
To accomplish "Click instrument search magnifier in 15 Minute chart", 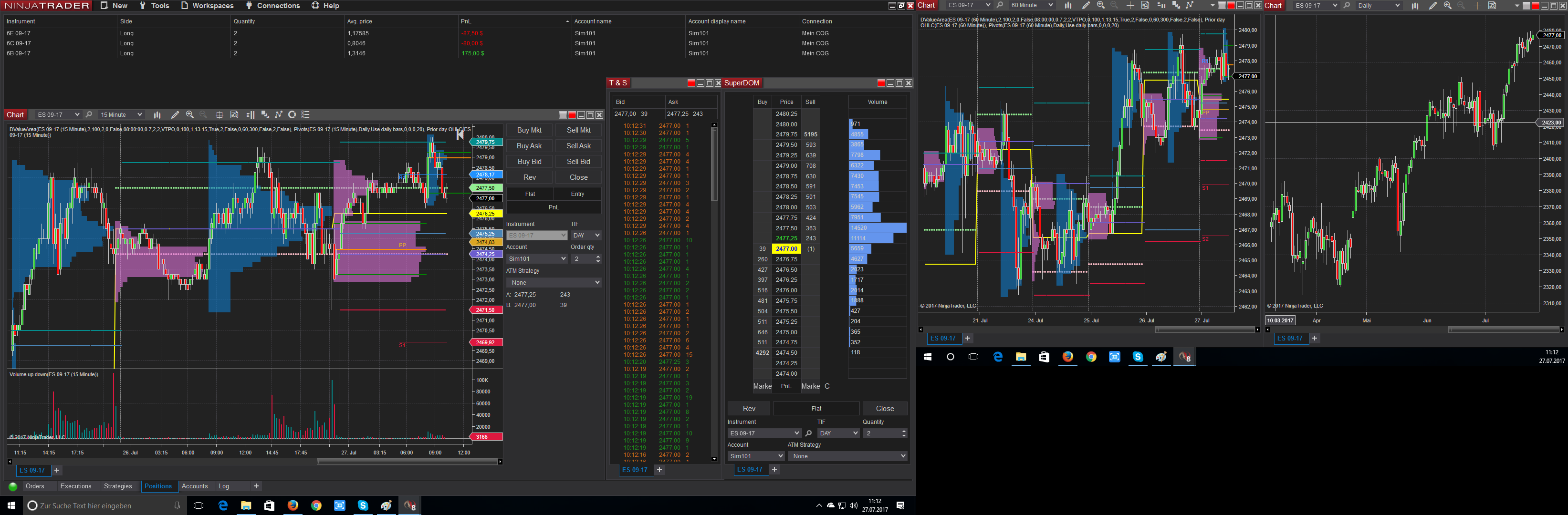I will 89,115.
